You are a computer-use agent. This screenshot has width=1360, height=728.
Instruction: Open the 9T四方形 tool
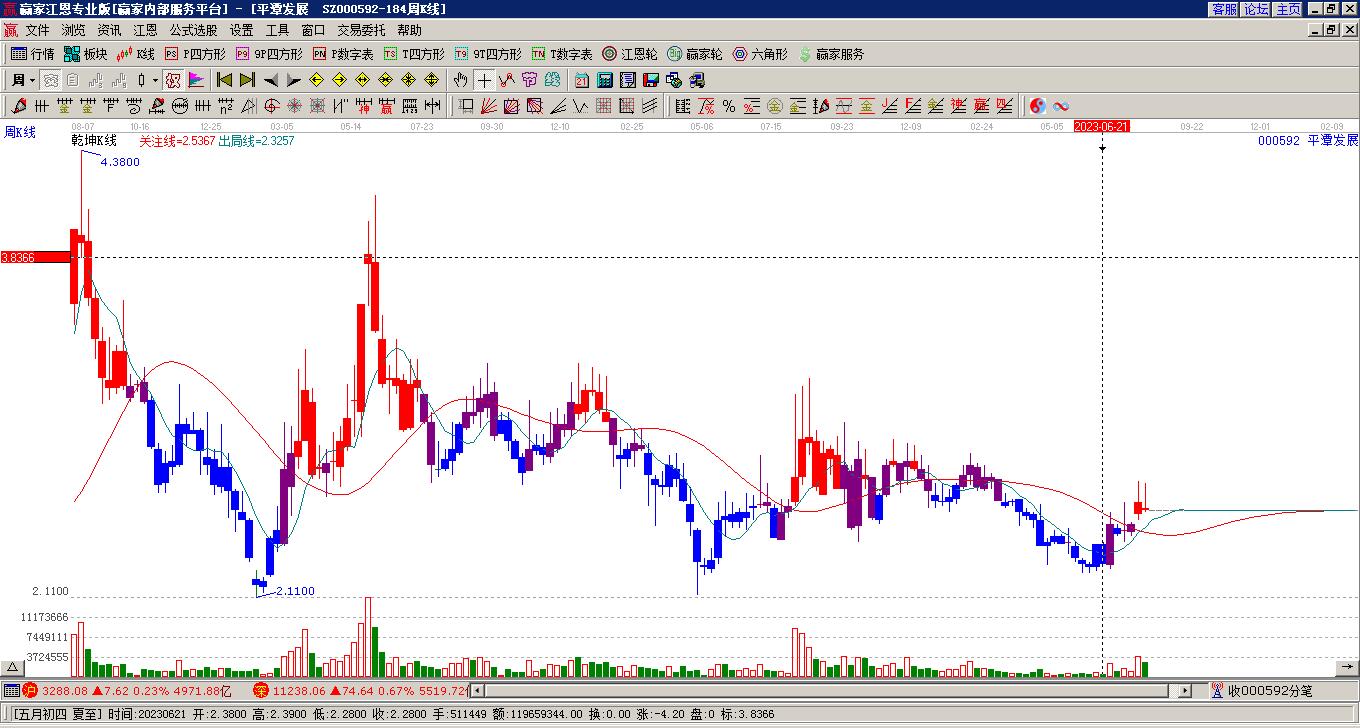click(487, 54)
